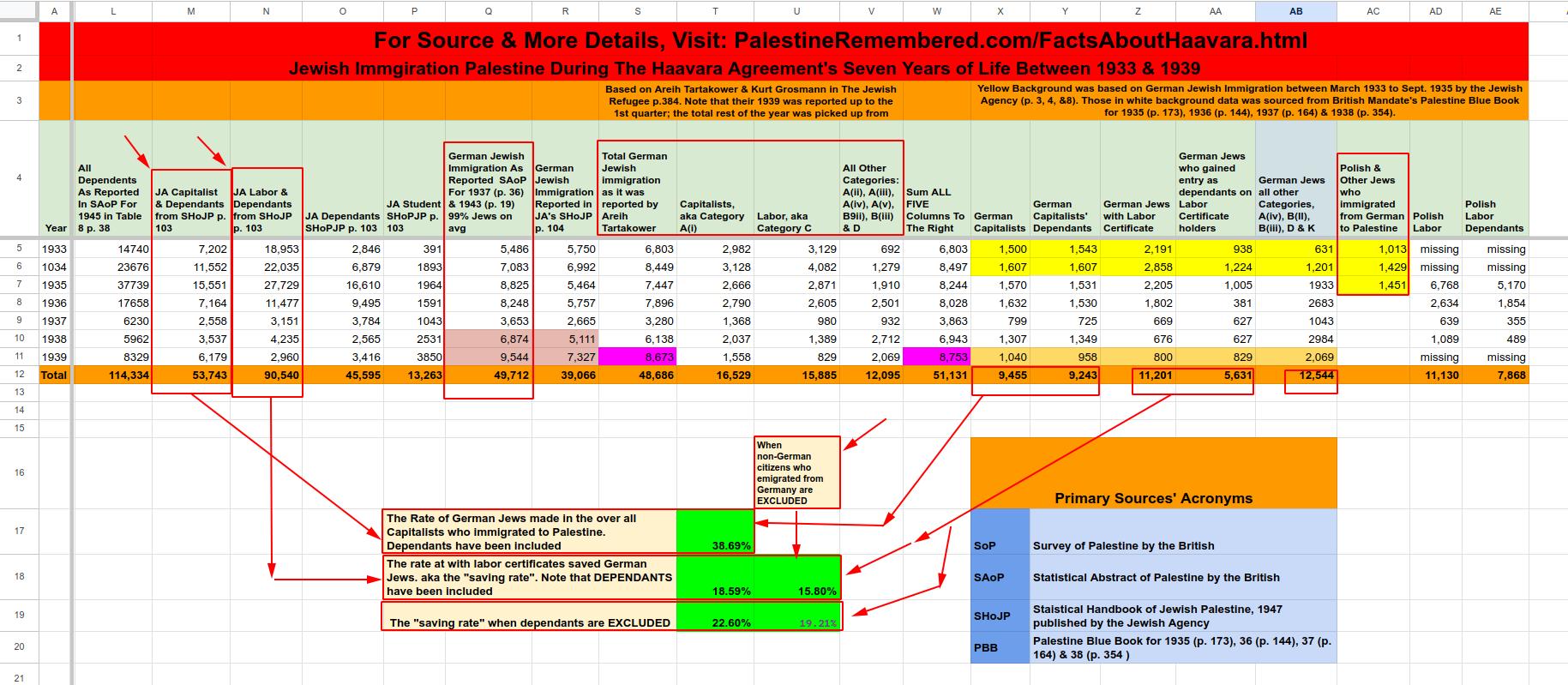
Task: Select the cell with value 18,953
Action: click(x=266, y=249)
